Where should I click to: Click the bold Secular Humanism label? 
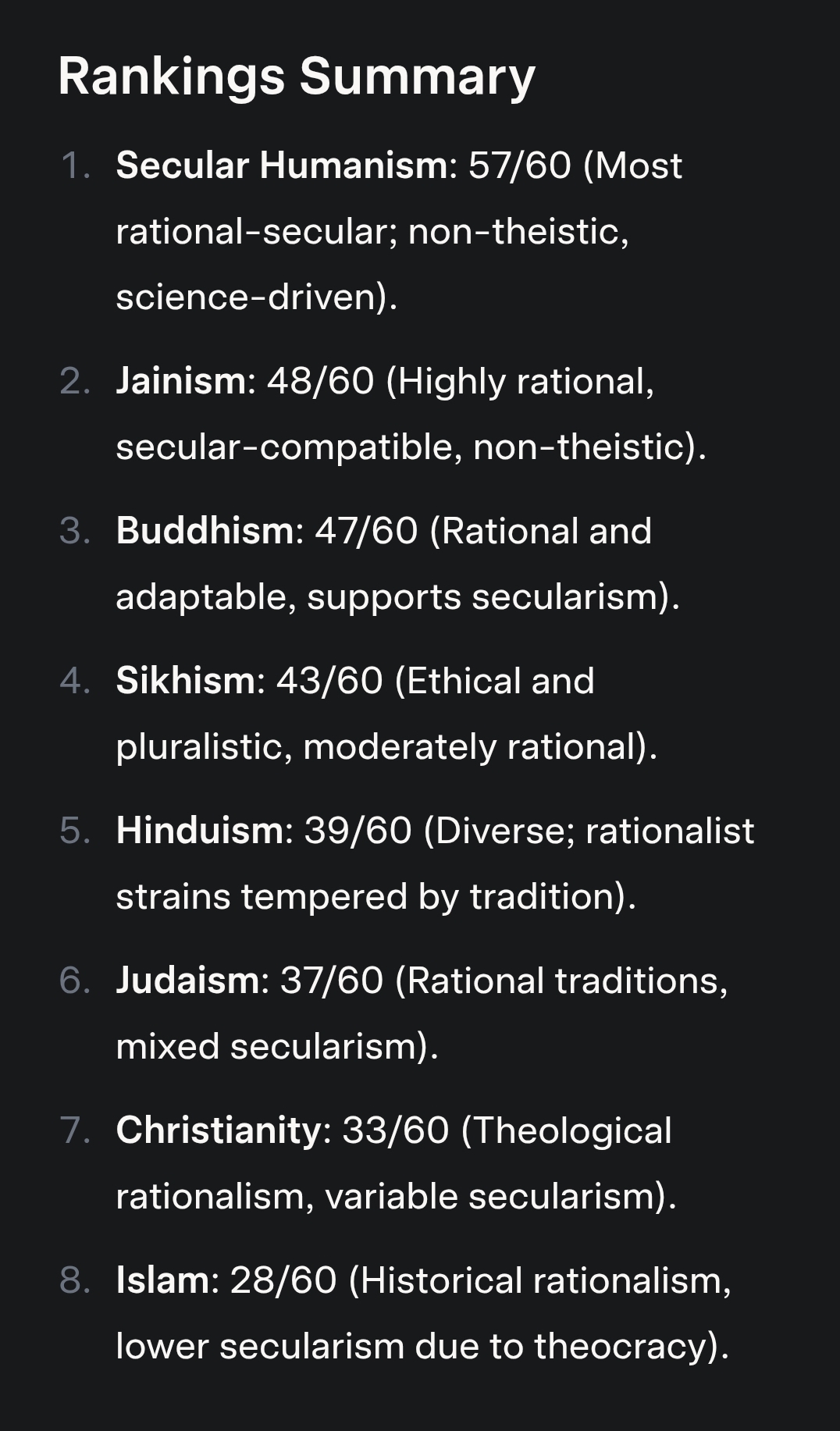(x=281, y=166)
